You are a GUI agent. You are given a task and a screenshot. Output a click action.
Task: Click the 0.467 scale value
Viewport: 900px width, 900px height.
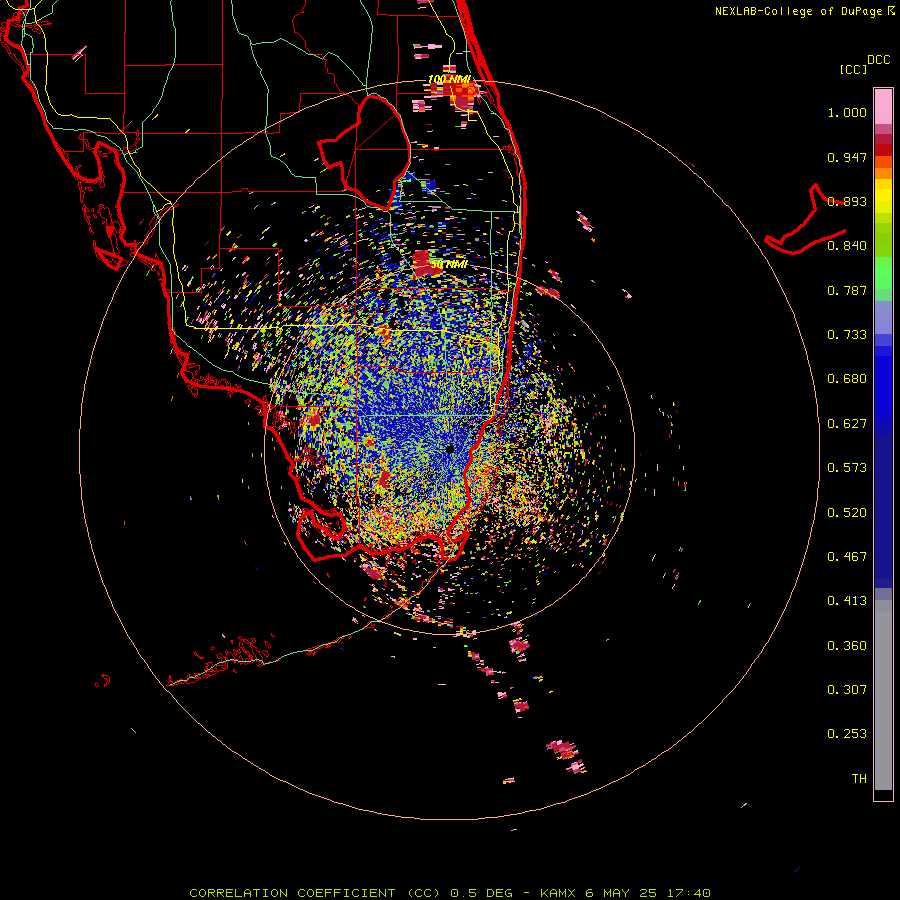click(847, 557)
